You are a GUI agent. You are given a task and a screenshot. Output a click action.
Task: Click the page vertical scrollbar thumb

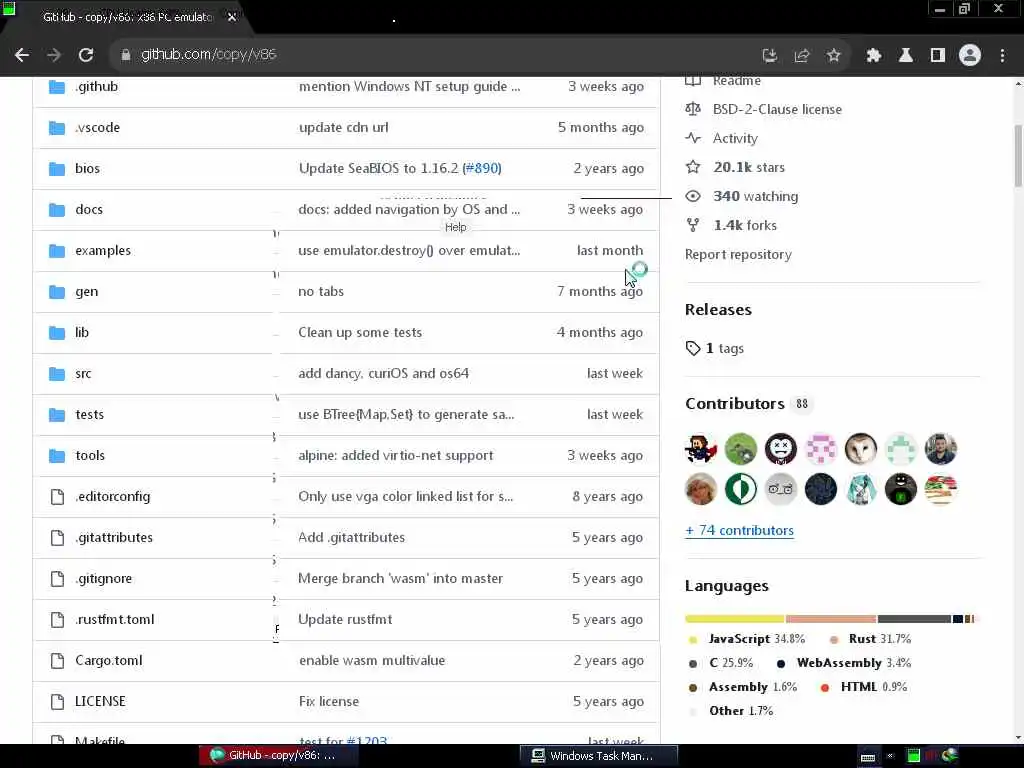coord(1017,155)
